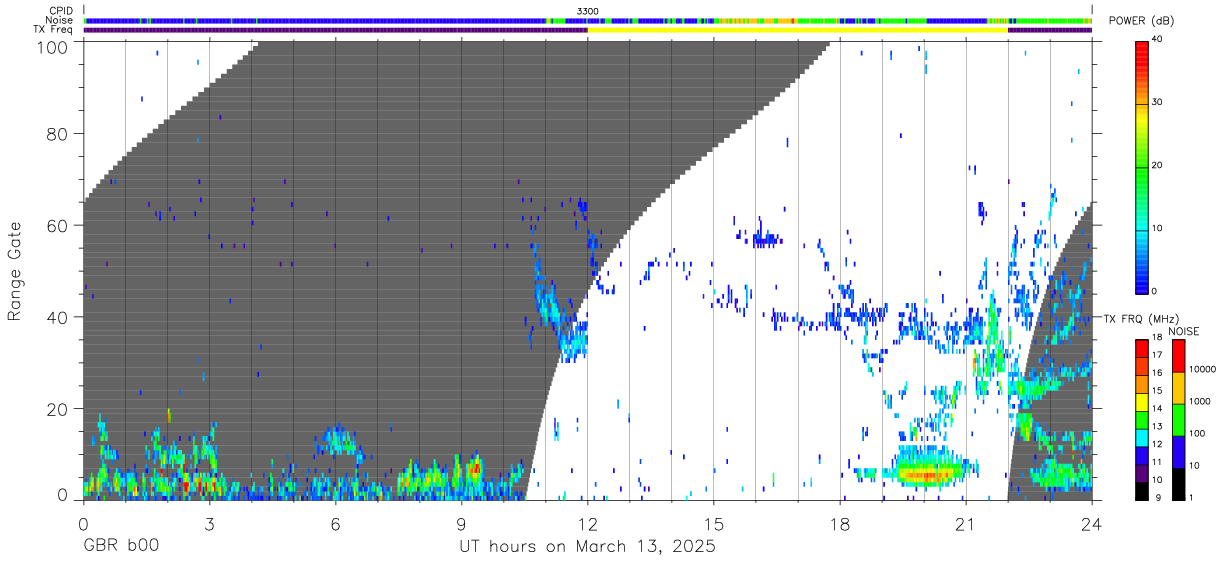Screen dimensions: 1228x567
Task: Click the x-axis tick label 15
Action: click(714, 524)
